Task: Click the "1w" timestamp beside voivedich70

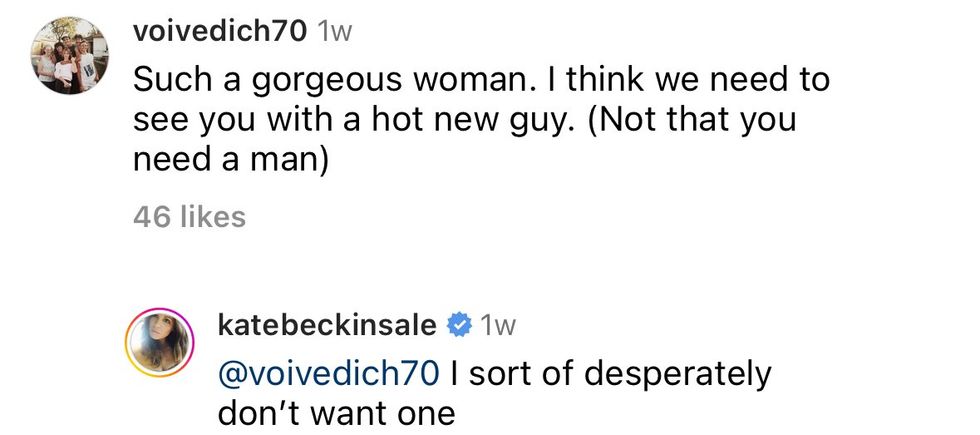Action: tap(334, 31)
